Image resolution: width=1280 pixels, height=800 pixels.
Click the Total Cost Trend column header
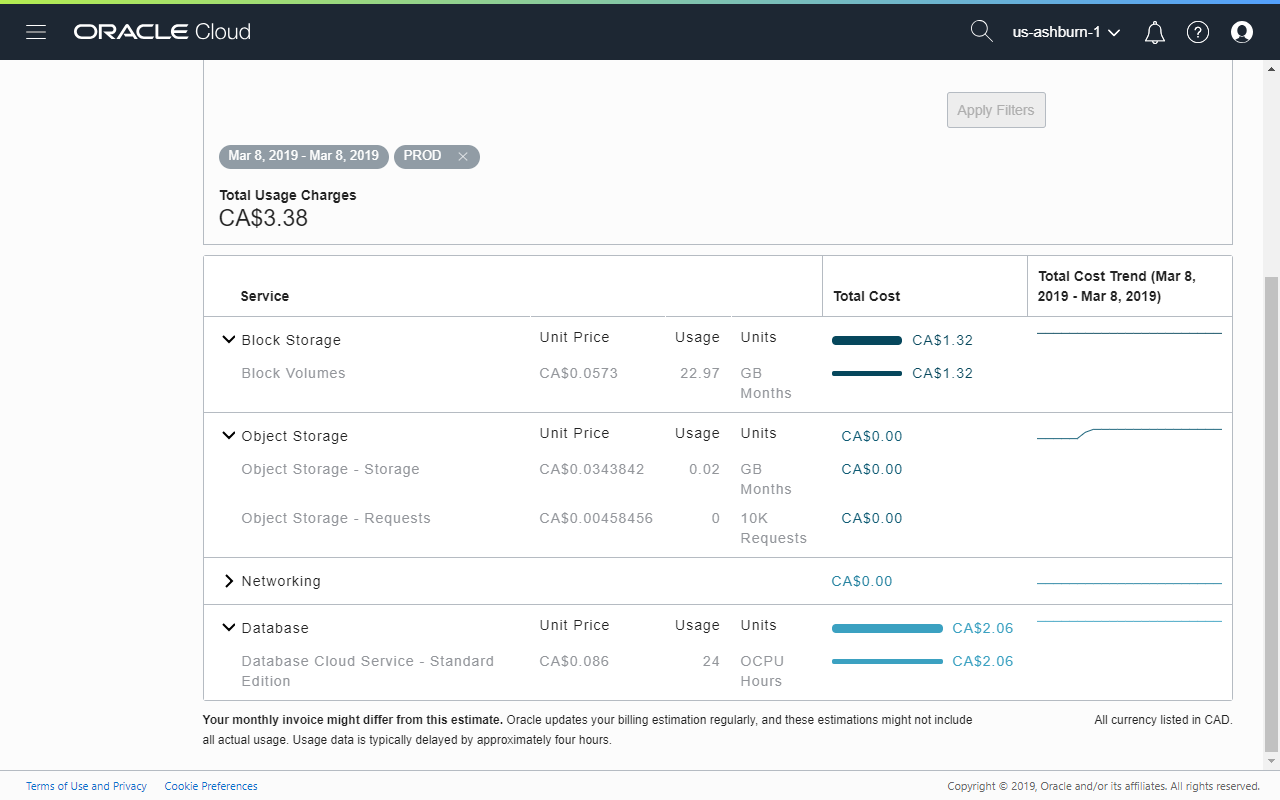(x=1117, y=286)
